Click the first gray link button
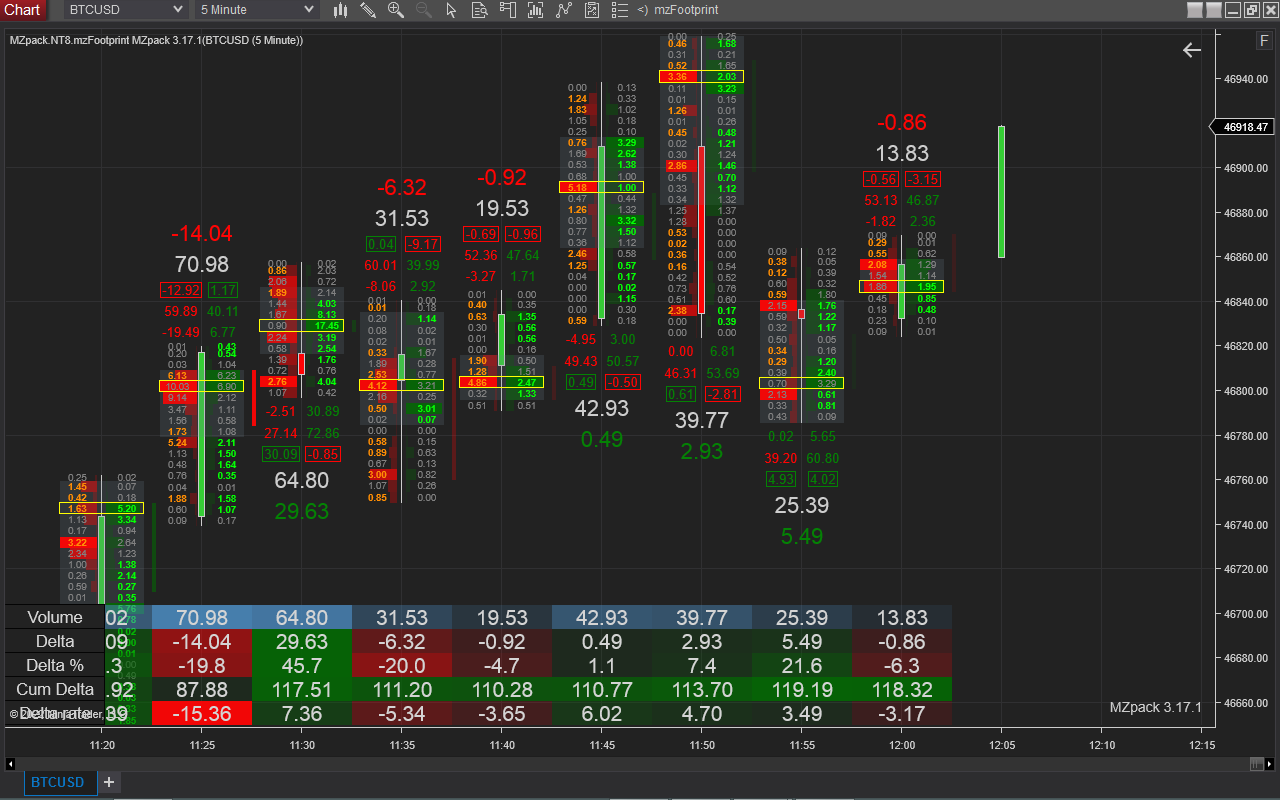 (1195, 10)
